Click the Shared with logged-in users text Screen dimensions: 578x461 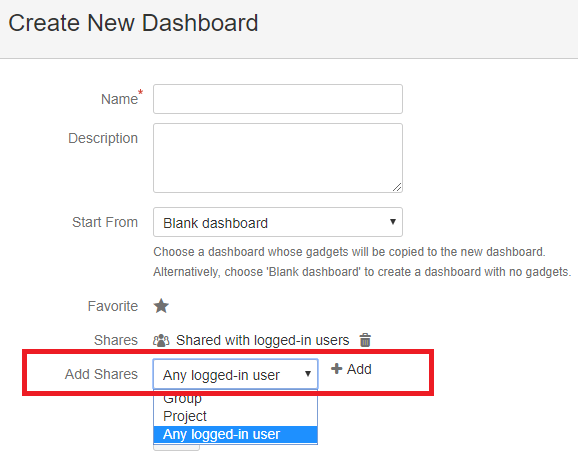262,340
